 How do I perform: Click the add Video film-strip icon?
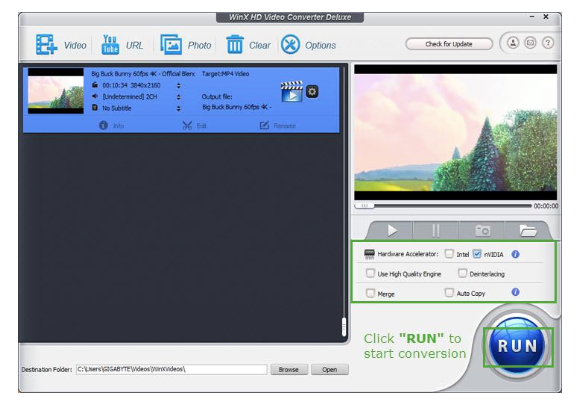pyautogui.click(x=46, y=45)
